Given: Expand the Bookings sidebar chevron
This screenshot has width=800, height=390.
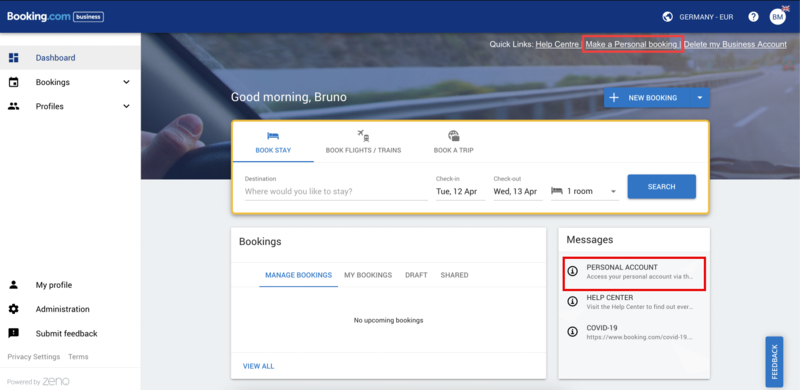Looking at the screenshot, I should pos(127,82).
